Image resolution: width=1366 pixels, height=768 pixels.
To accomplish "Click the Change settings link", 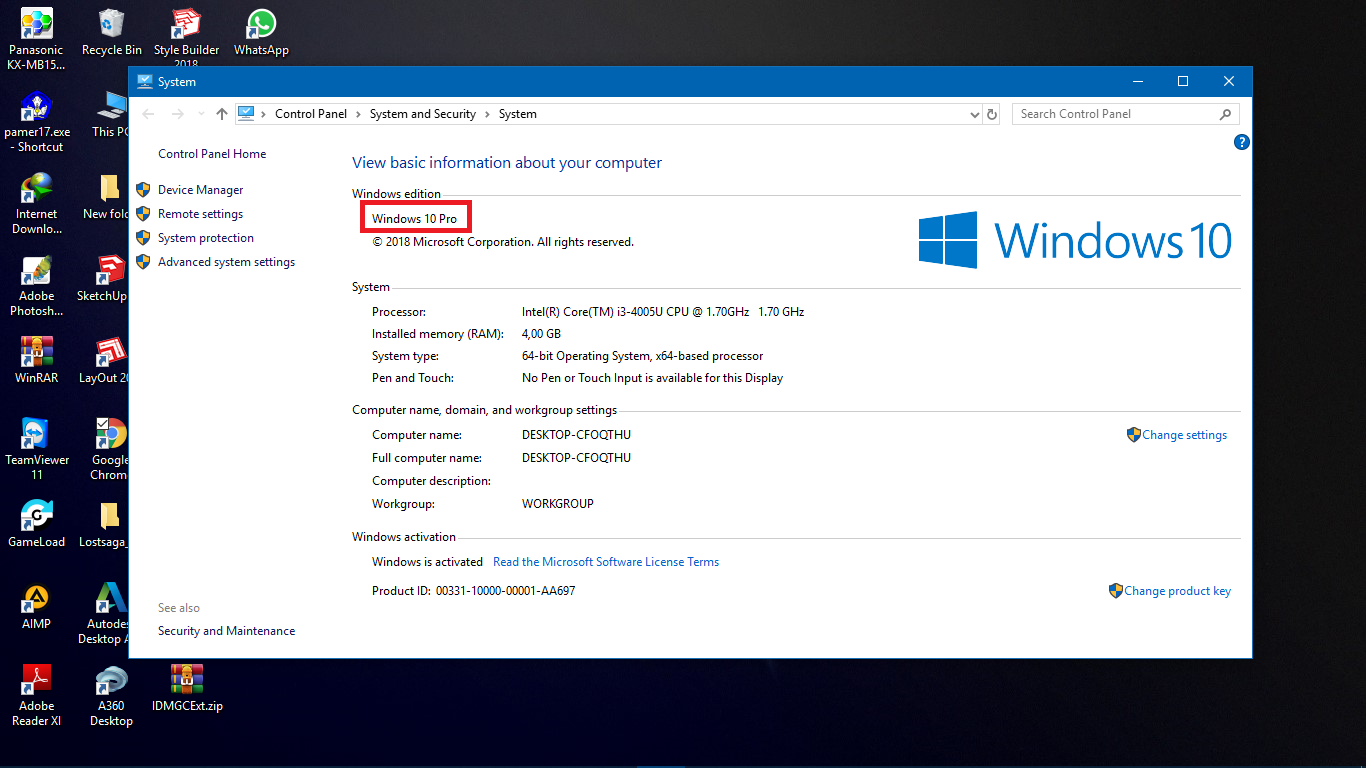I will (x=1184, y=434).
